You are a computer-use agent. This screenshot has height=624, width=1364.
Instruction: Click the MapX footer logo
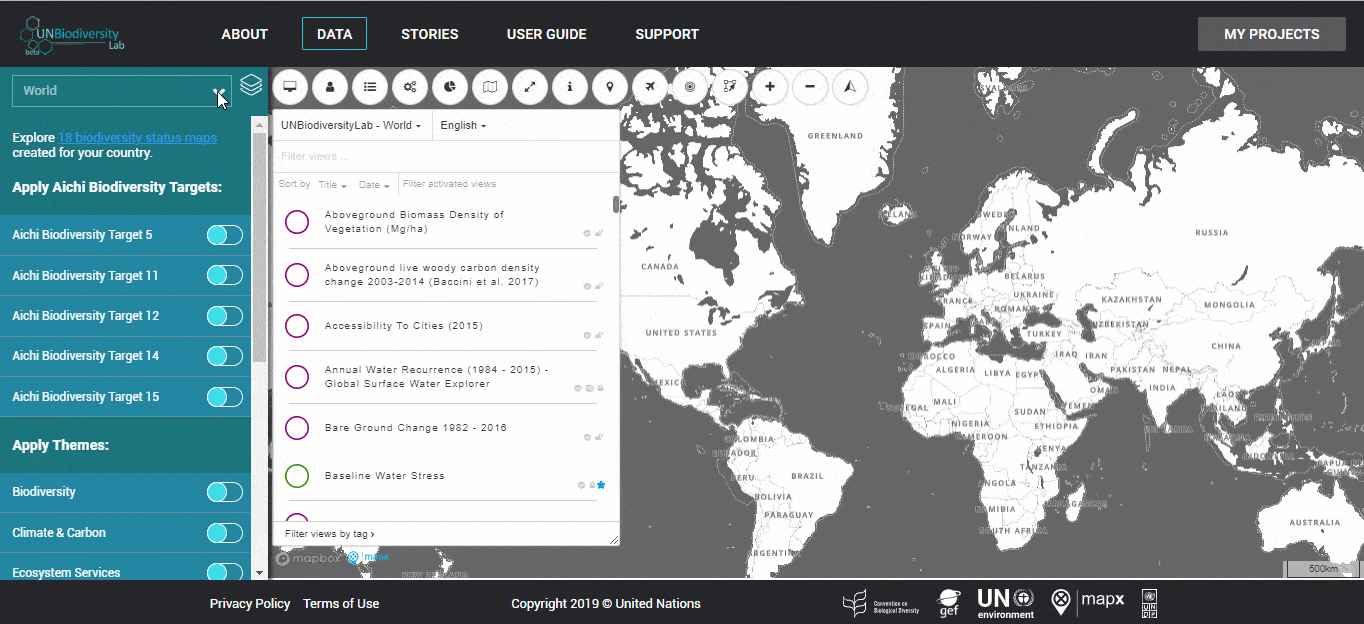[x=1088, y=600]
